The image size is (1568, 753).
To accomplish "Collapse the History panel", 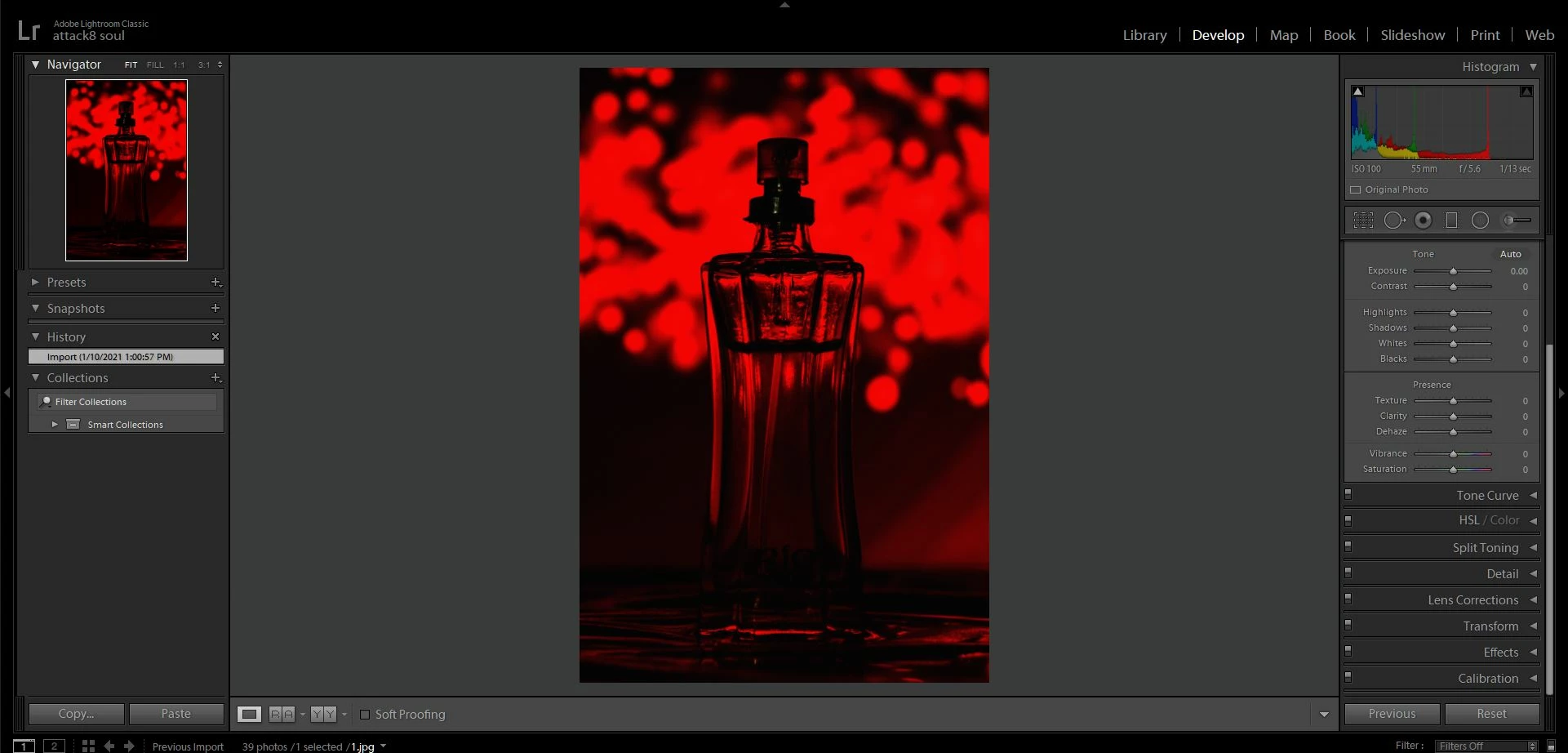I will [35, 336].
